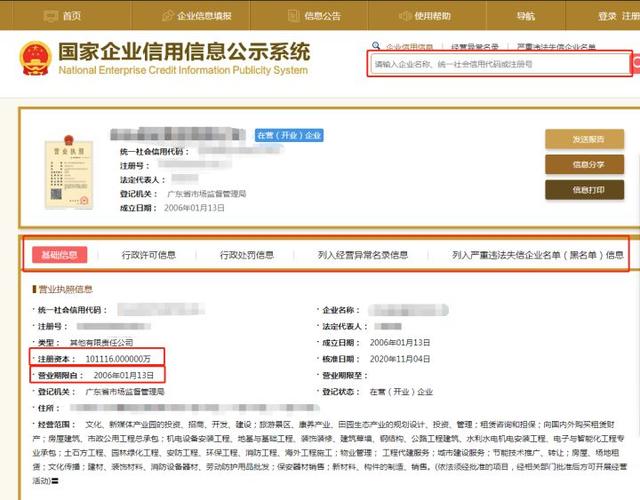Image resolution: width=640 pixels, height=500 pixels.
Task: Click the business license thumbnail image
Action: 69,172
